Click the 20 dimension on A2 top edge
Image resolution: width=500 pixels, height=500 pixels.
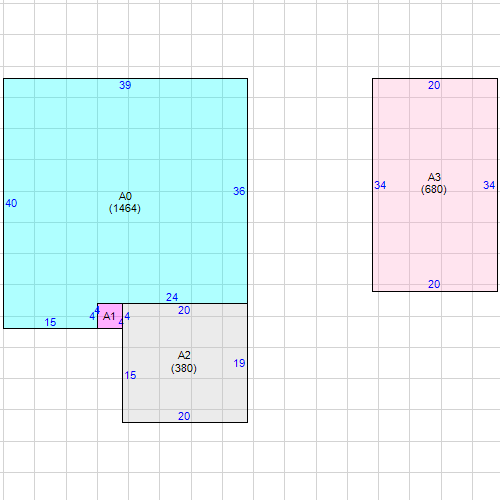click(x=184, y=310)
